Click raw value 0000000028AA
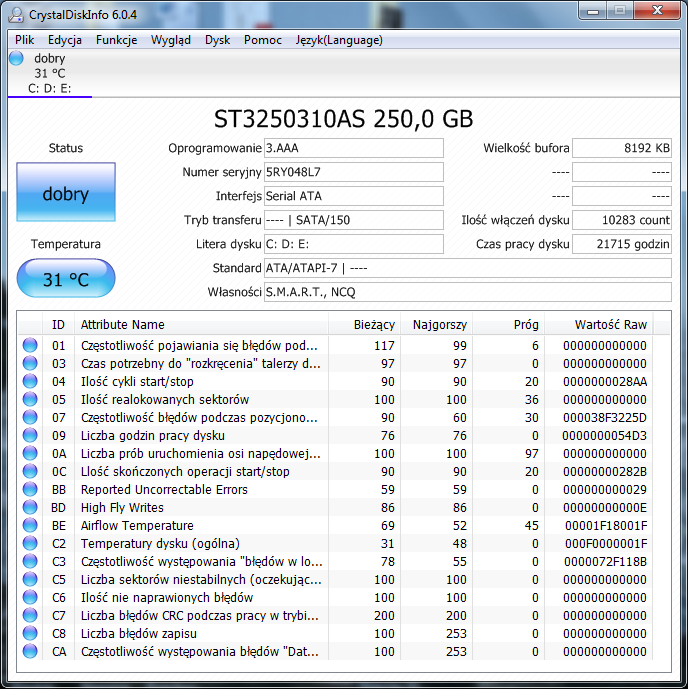Image resolution: width=688 pixels, height=689 pixels. coord(605,381)
